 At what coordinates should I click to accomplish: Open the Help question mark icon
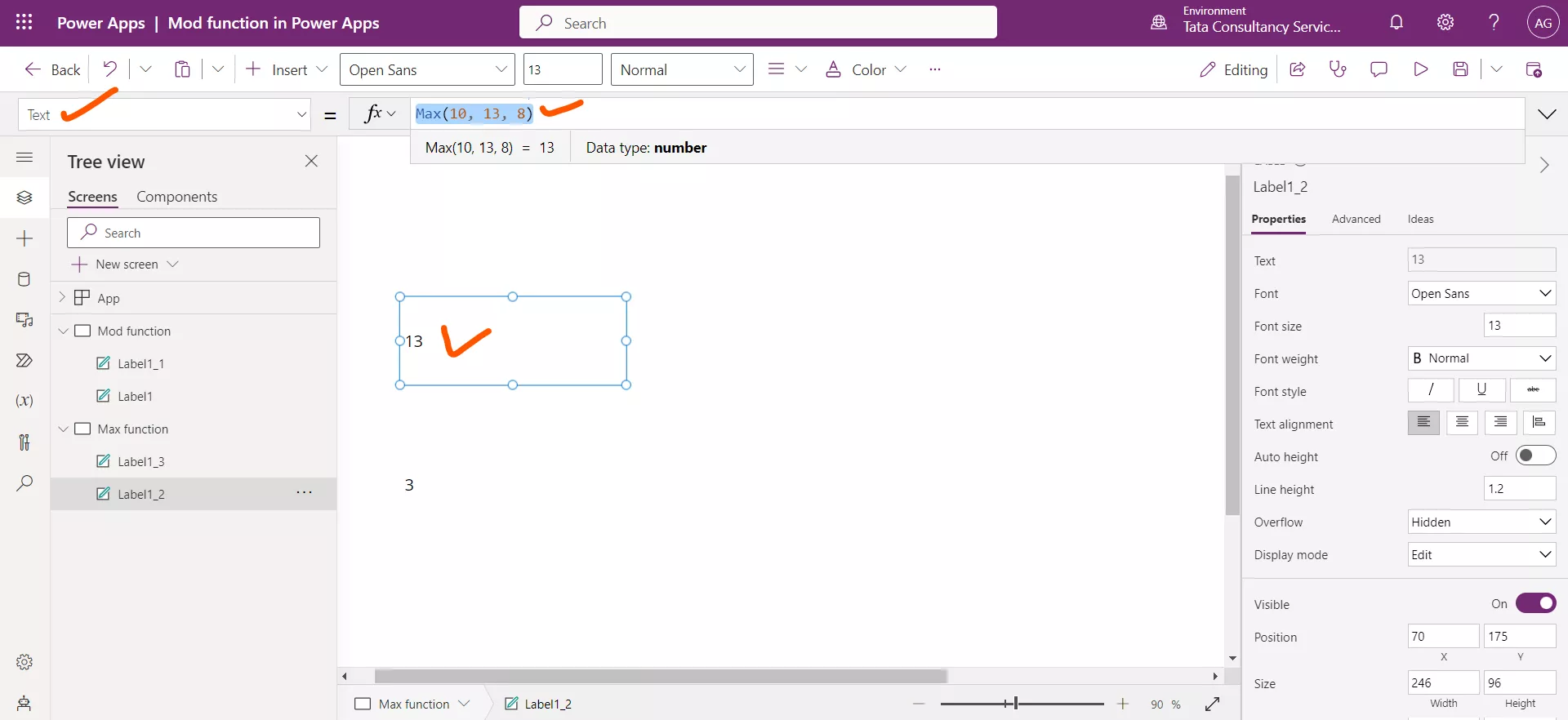1494,23
